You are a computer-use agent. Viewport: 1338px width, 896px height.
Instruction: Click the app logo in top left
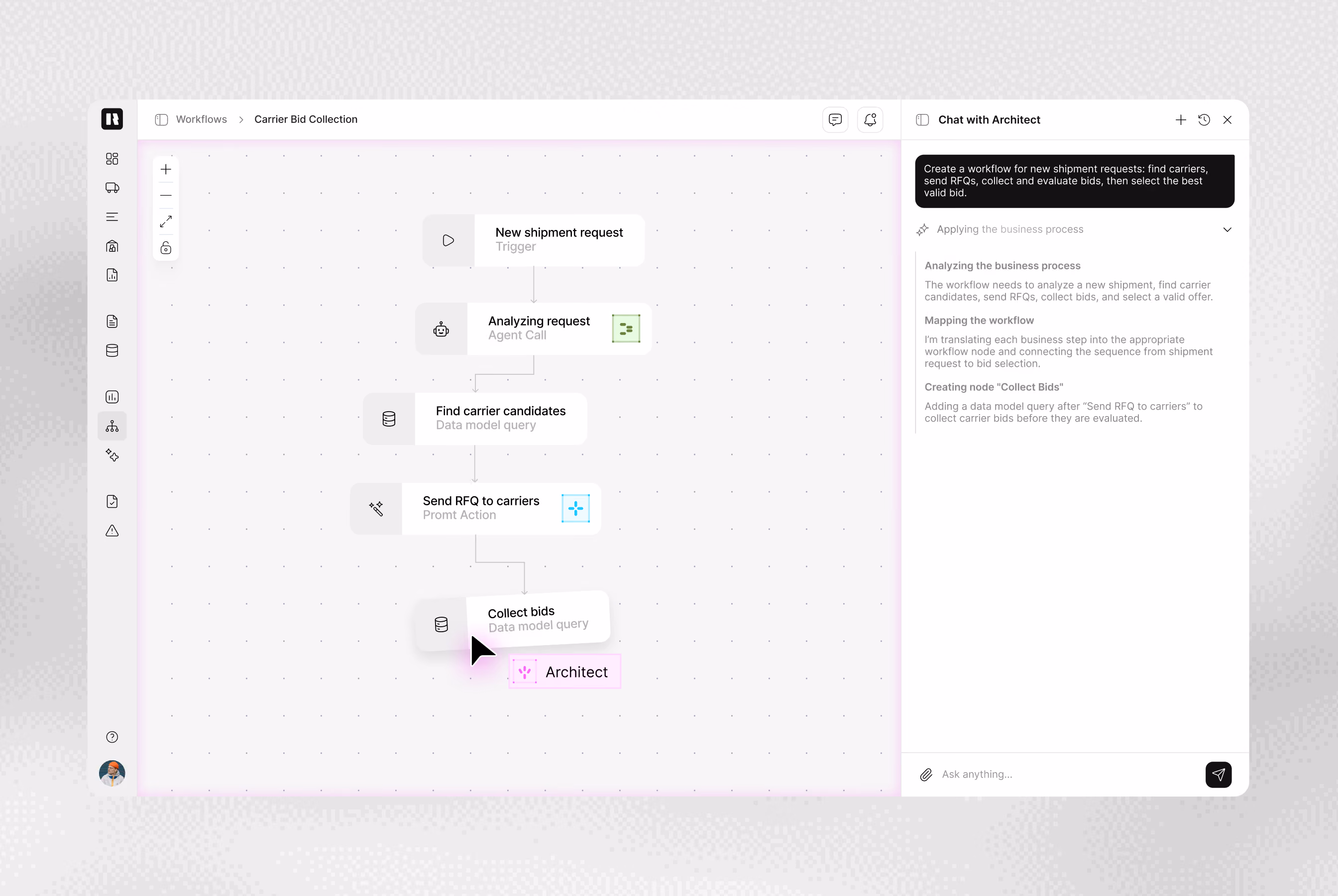point(112,119)
